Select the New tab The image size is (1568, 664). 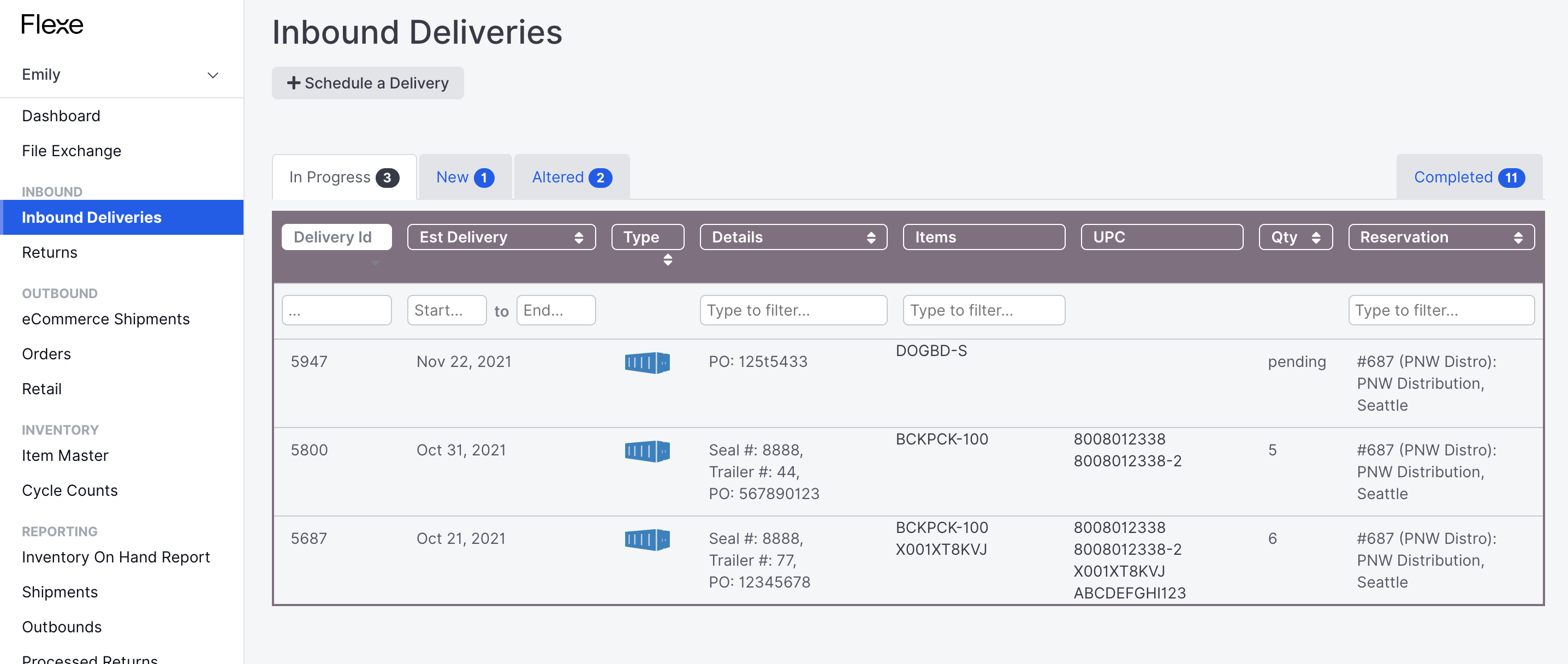464,177
